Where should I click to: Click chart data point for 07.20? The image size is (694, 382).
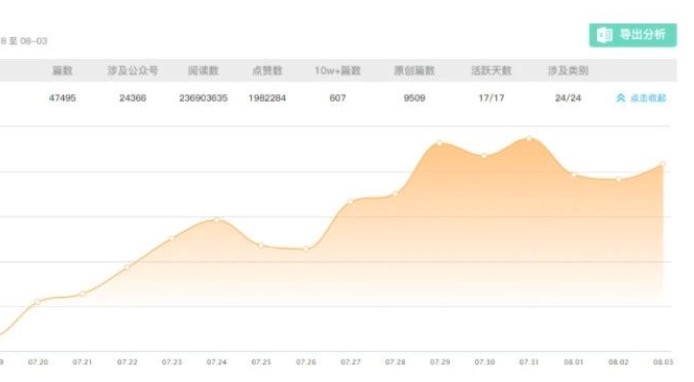(x=38, y=302)
